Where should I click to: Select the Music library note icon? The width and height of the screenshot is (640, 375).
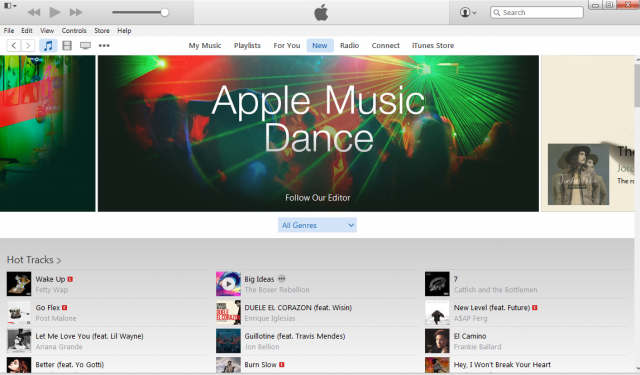point(48,45)
